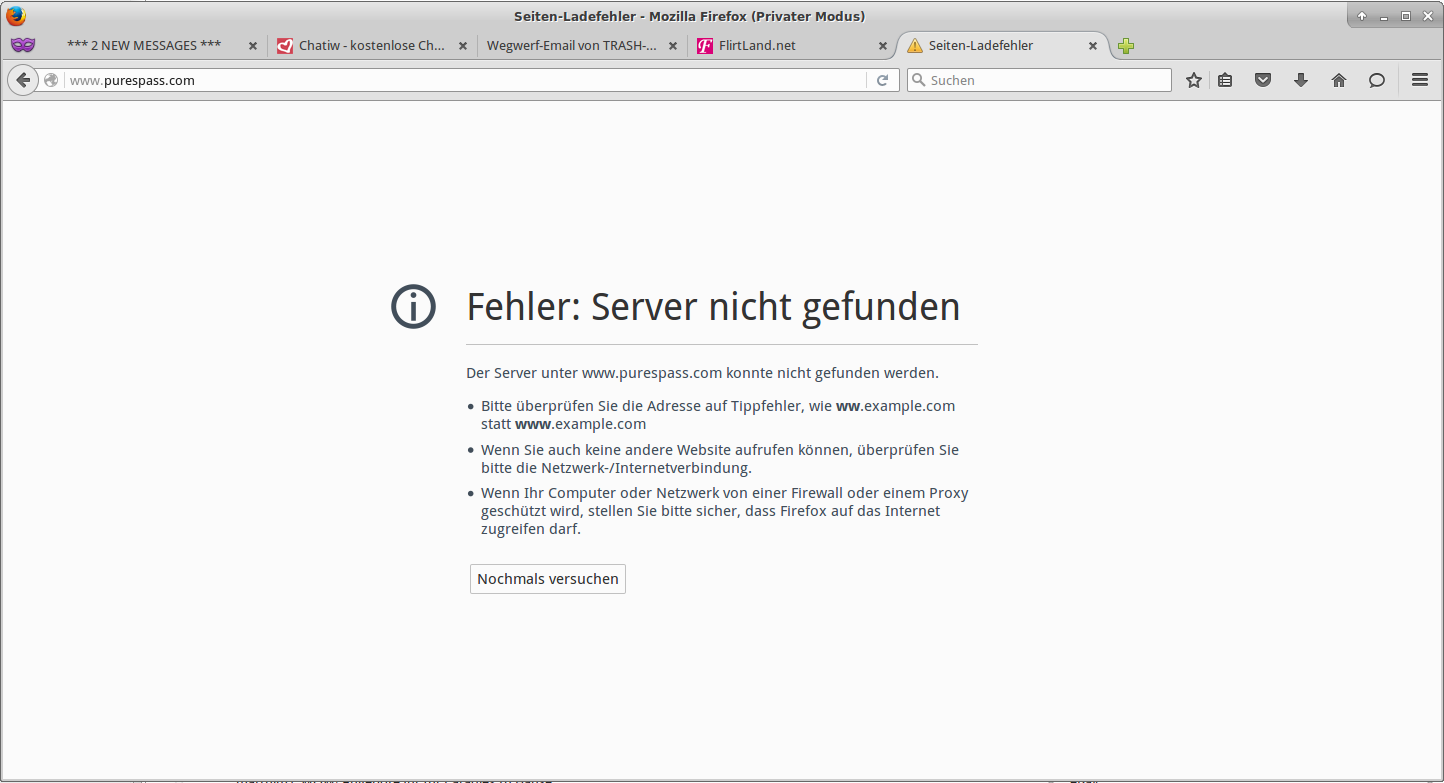The height and width of the screenshot is (783, 1444).
Task: Close the Wegwerf-Email tab
Action: [673, 46]
